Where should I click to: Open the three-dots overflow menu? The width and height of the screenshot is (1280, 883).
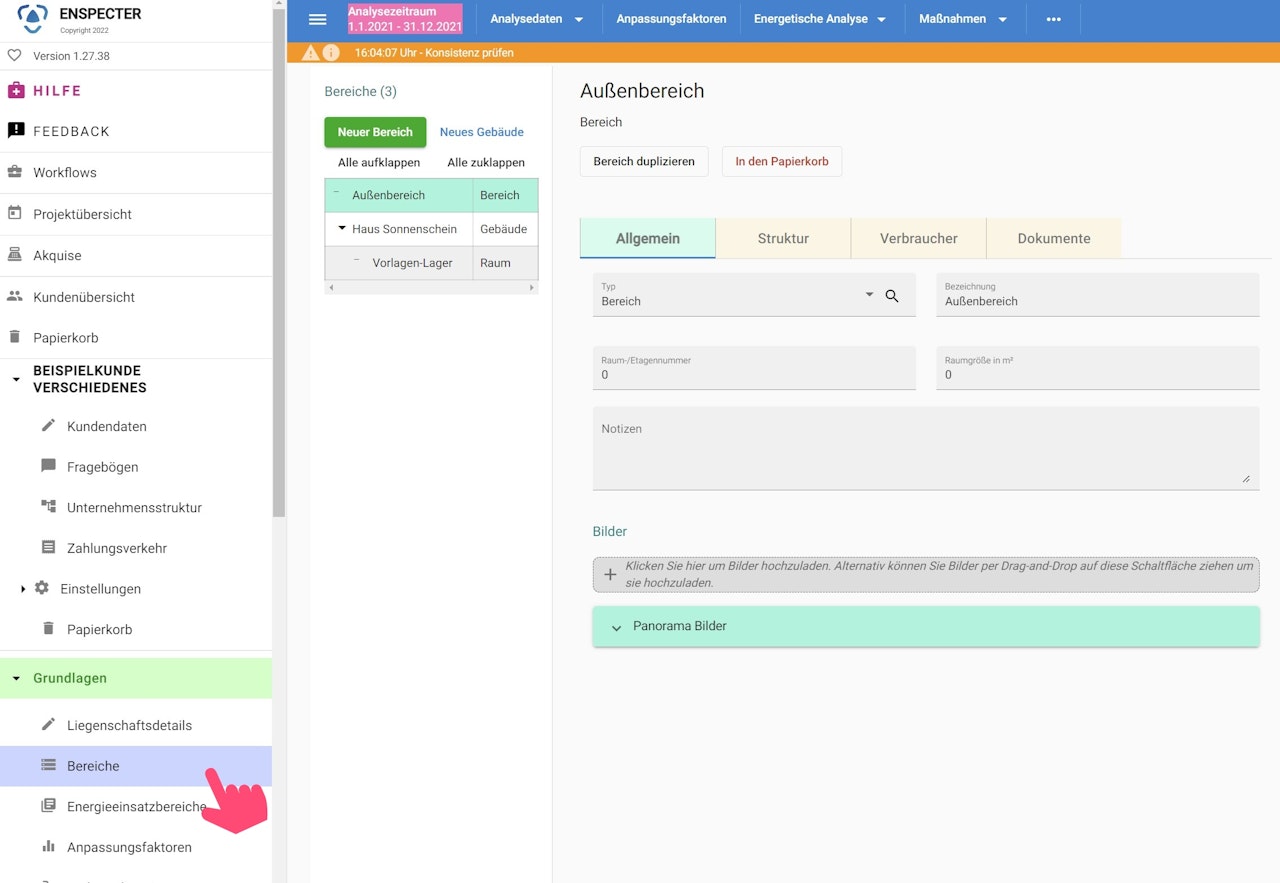tap(1053, 19)
